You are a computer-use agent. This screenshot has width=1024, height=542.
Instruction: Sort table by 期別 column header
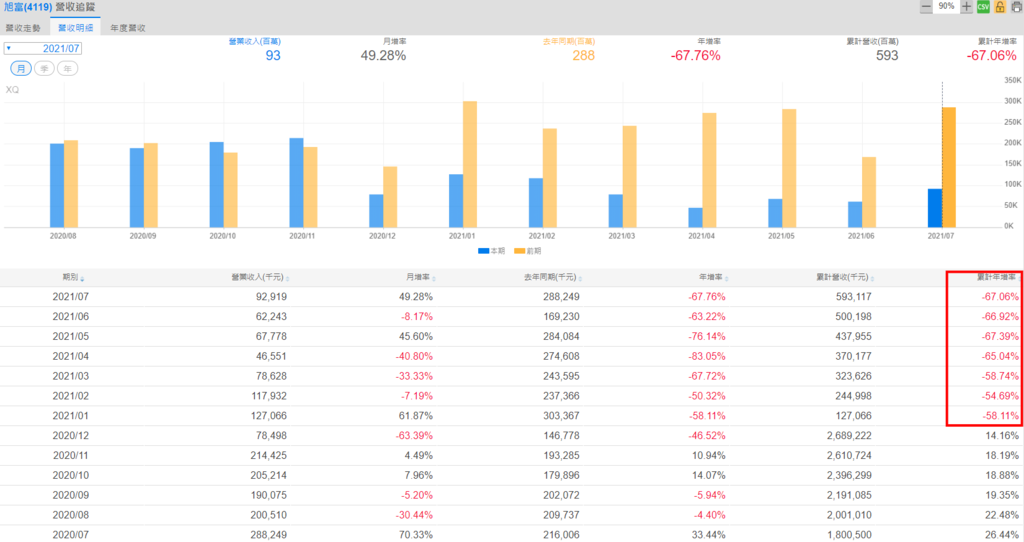pyautogui.click(x=73, y=278)
